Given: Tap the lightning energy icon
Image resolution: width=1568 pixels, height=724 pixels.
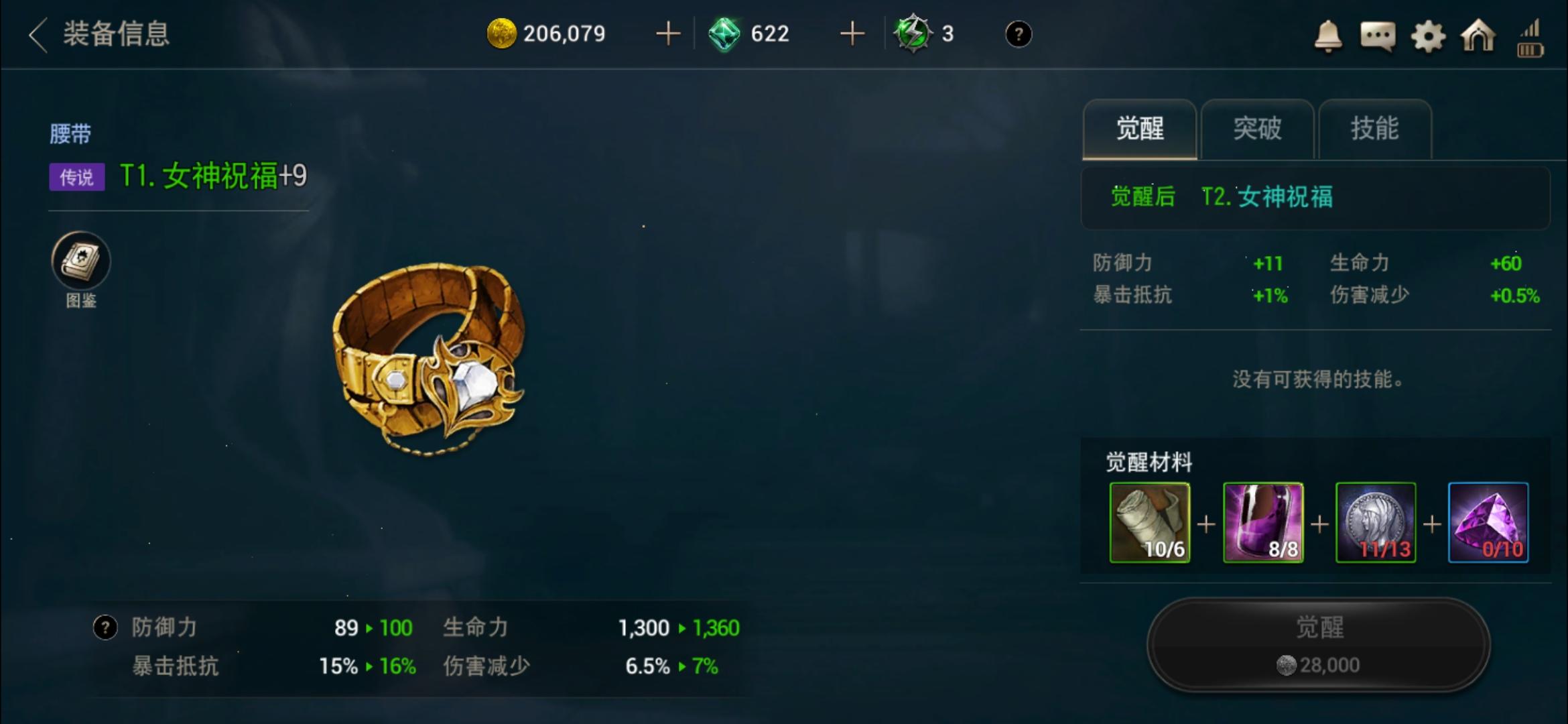Looking at the screenshot, I should click(x=913, y=33).
